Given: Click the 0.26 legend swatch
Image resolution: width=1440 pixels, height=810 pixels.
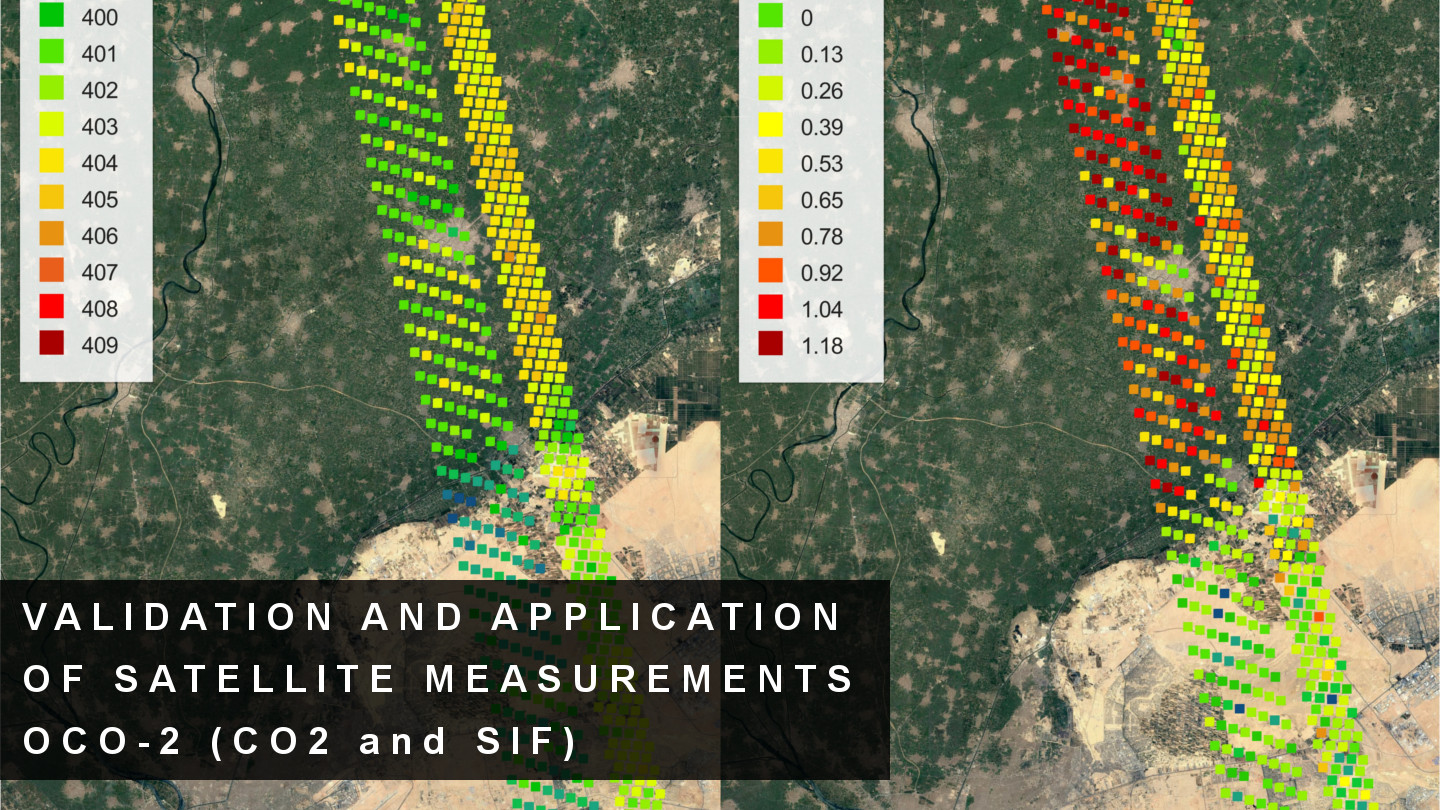Looking at the screenshot, I should (x=770, y=90).
